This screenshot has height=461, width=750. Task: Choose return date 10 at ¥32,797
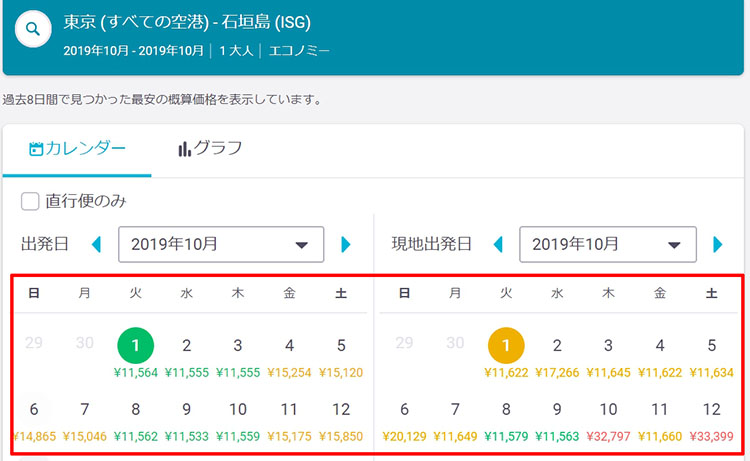608,421
